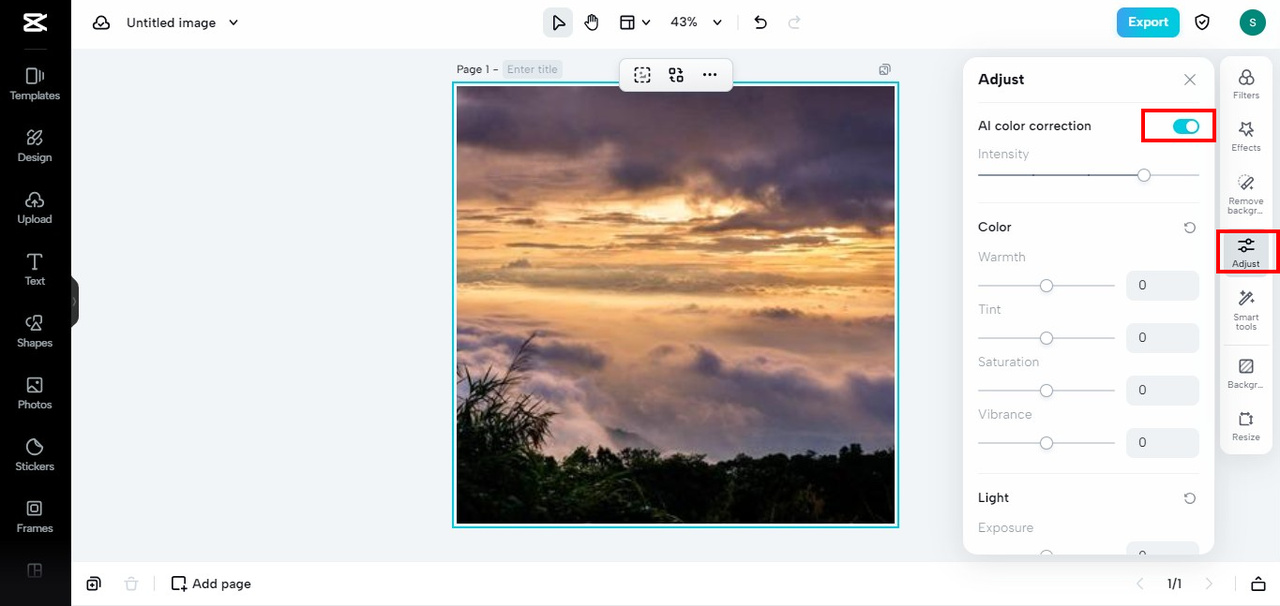The height and width of the screenshot is (606, 1280).
Task: Click Add page button
Action: pos(211,584)
